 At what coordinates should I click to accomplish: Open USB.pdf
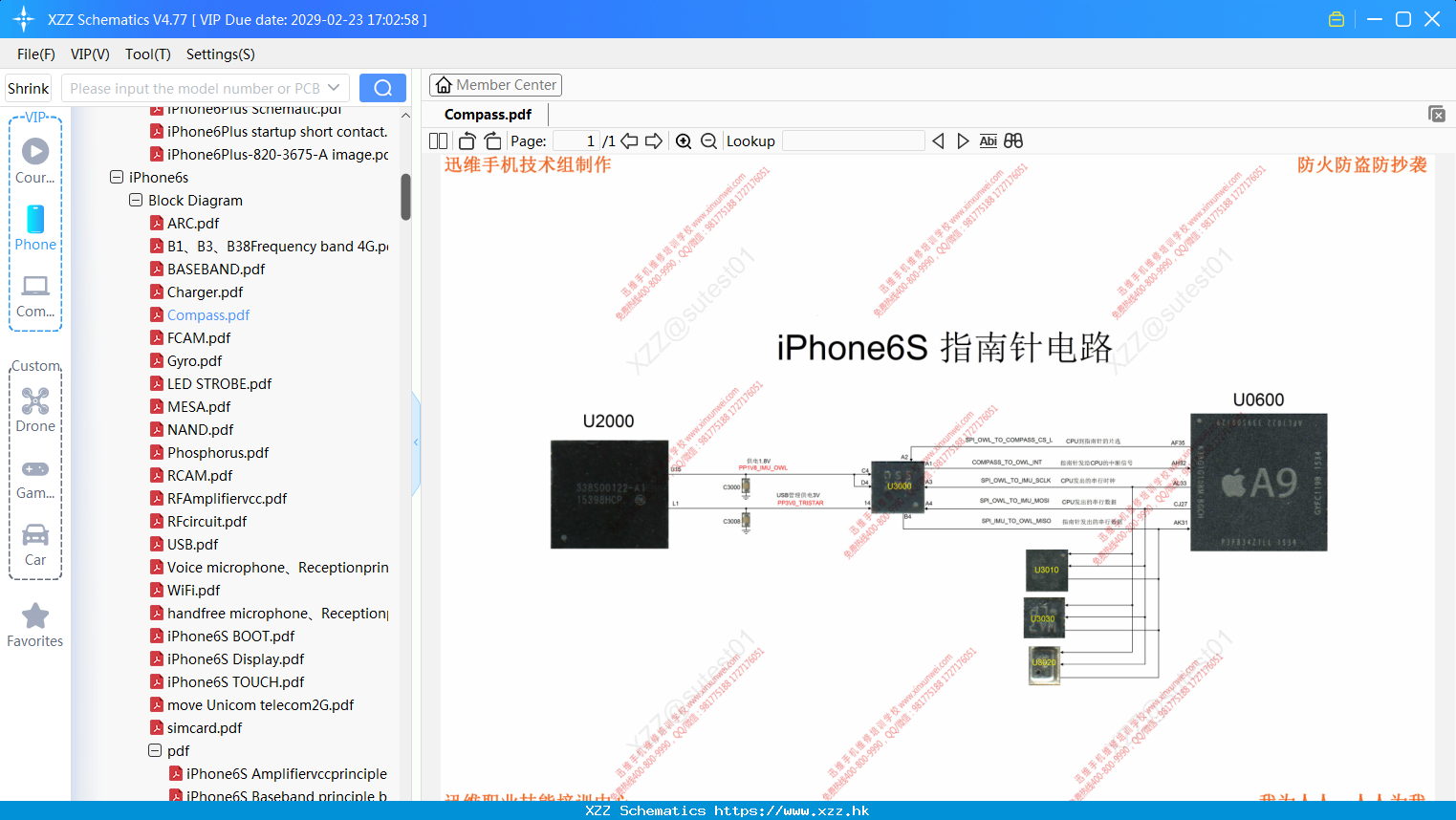coord(192,544)
